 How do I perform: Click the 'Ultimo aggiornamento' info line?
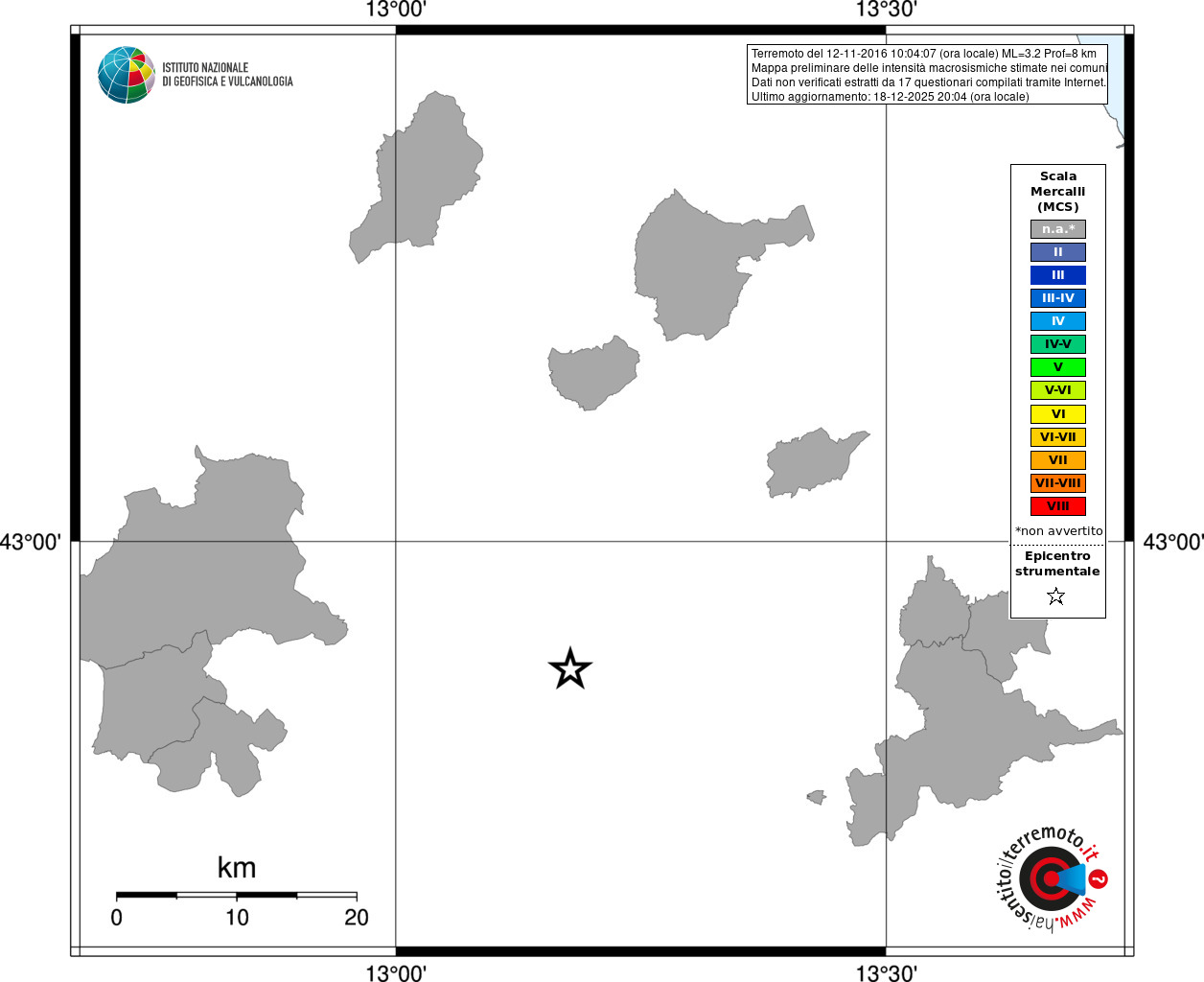(x=890, y=97)
